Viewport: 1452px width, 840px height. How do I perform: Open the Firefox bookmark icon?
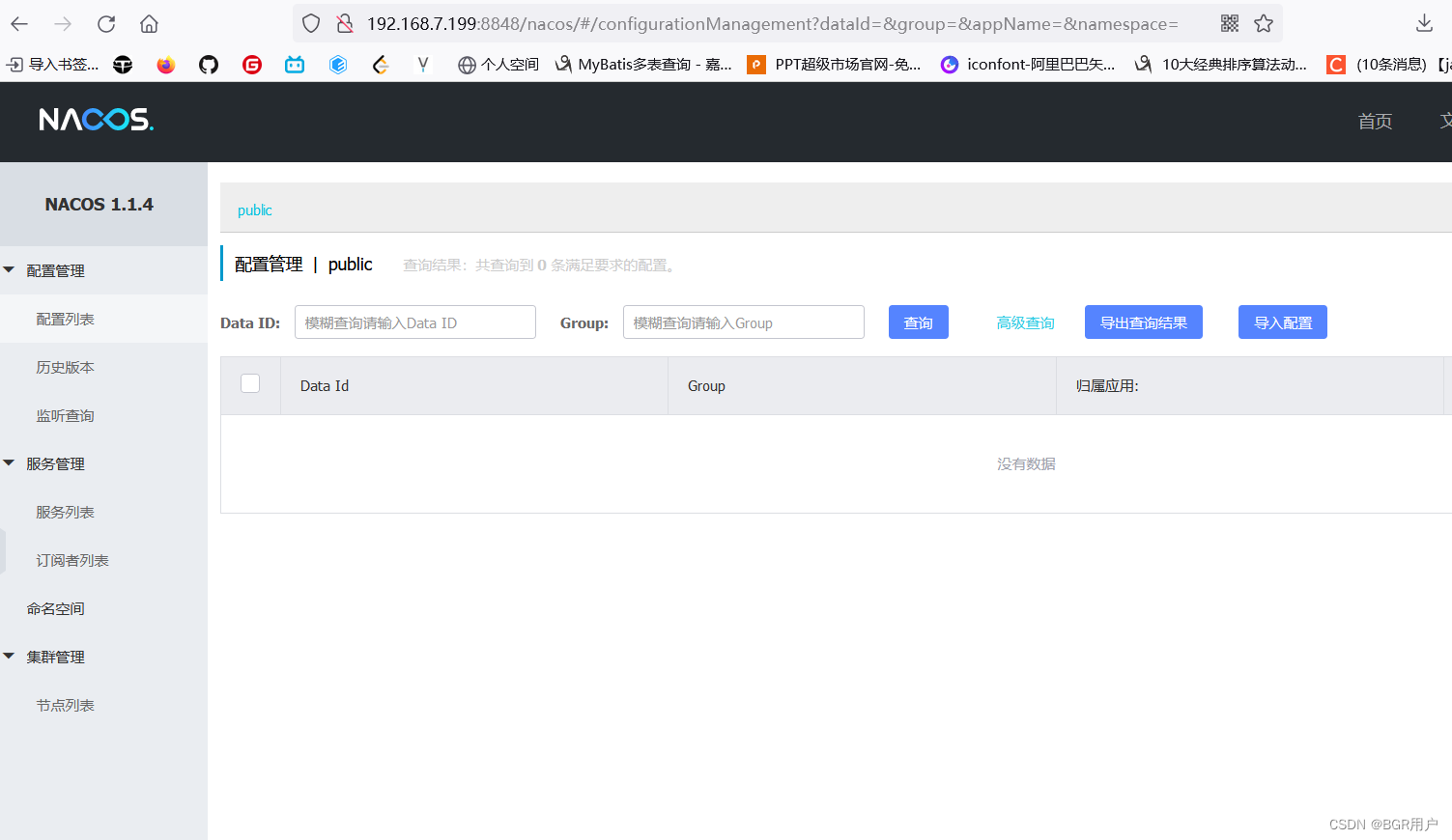click(x=165, y=64)
